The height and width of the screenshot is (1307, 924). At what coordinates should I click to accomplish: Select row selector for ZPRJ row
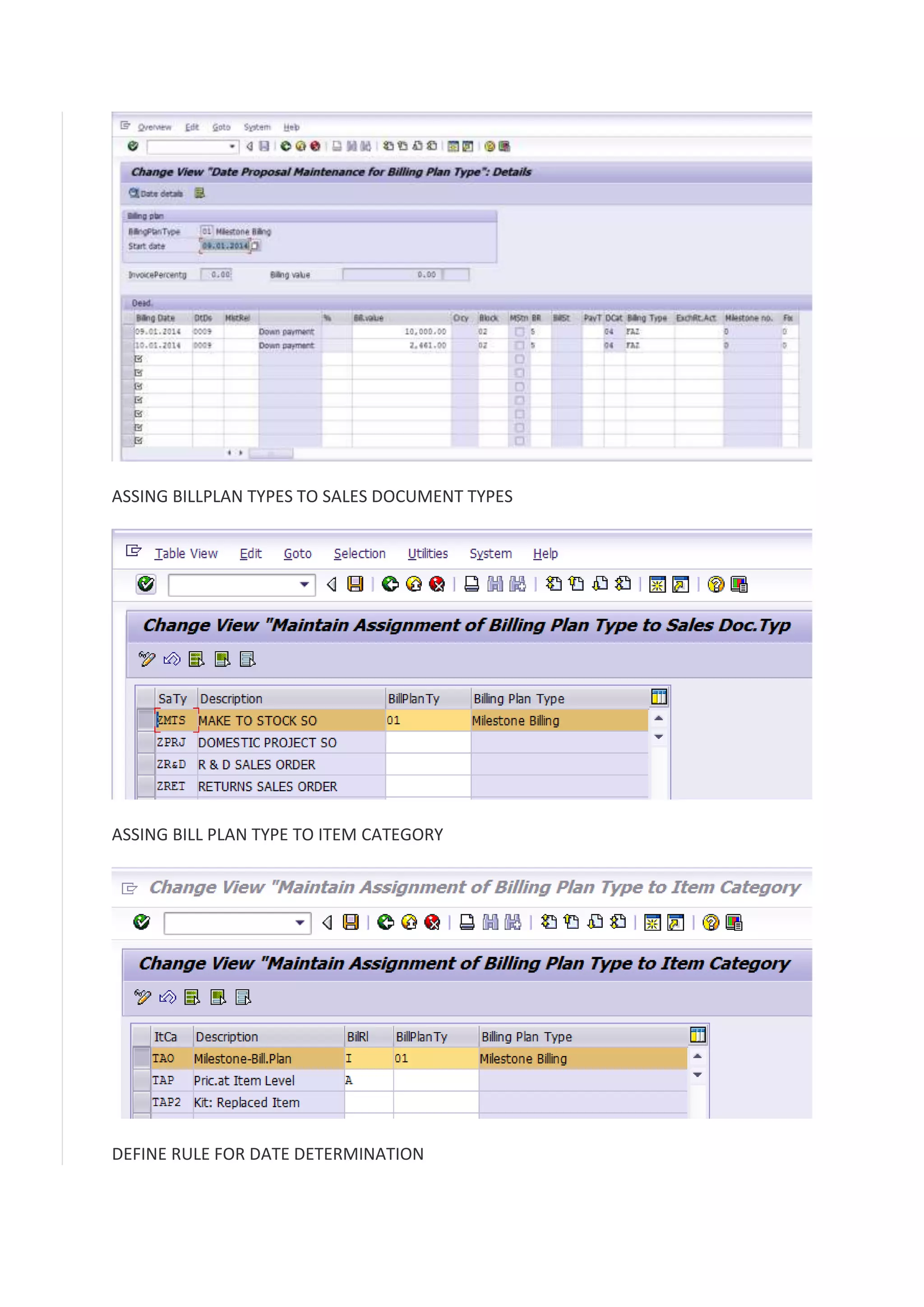coord(146,742)
